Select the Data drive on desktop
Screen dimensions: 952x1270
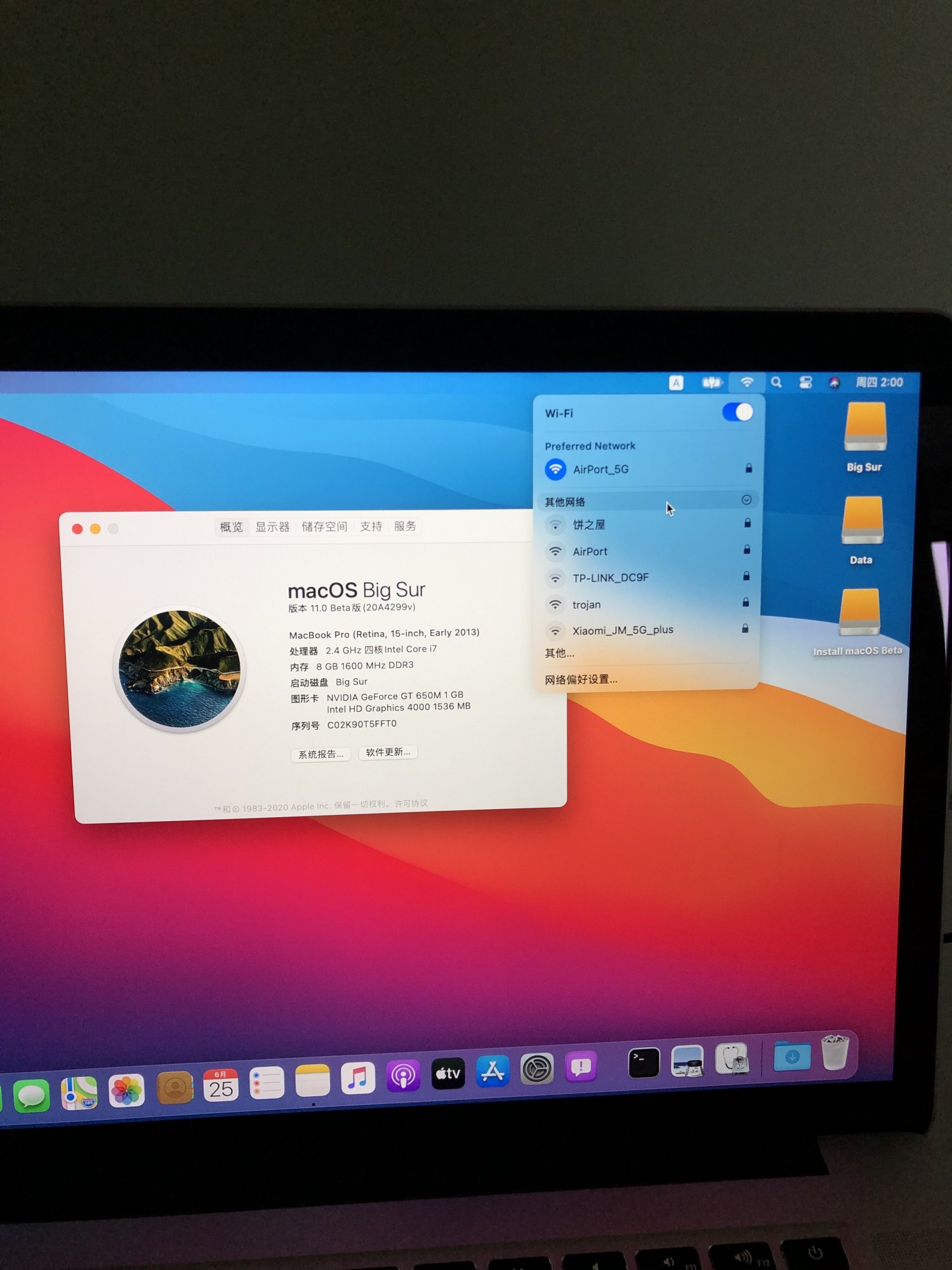click(x=862, y=531)
